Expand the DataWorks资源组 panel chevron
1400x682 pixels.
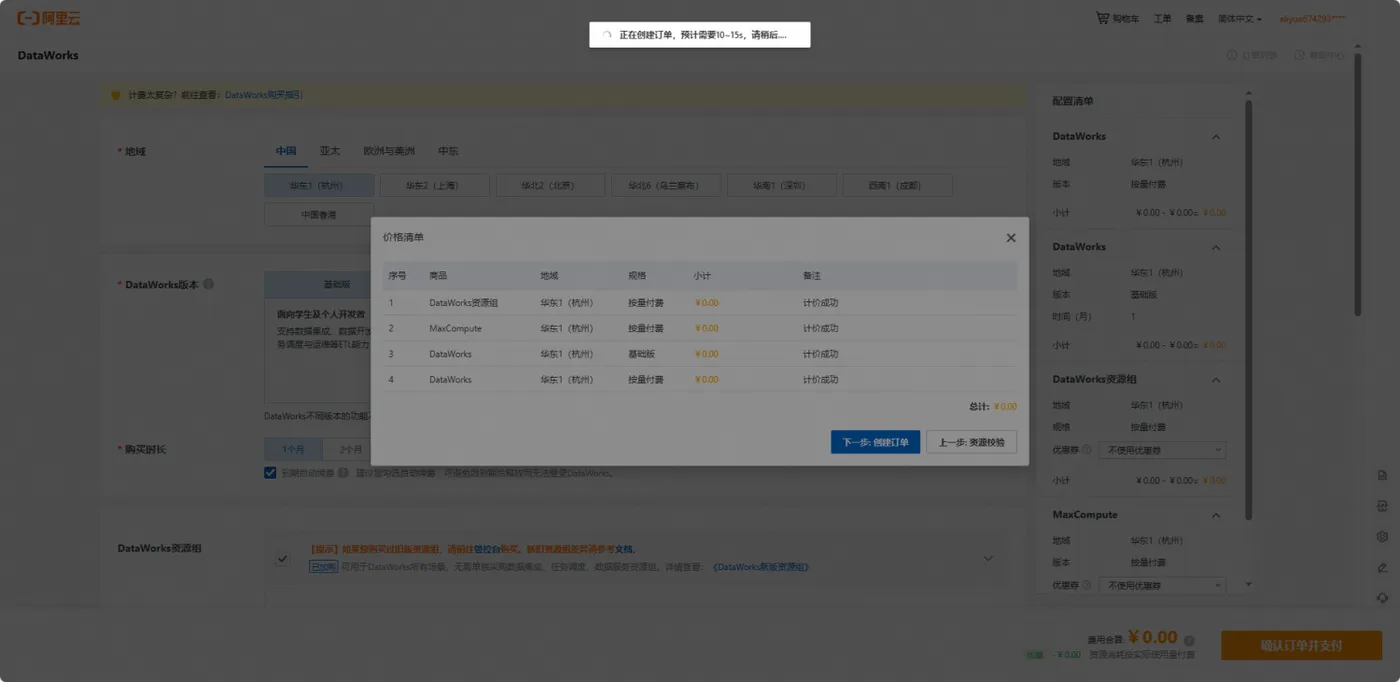(x=988, y=558)
